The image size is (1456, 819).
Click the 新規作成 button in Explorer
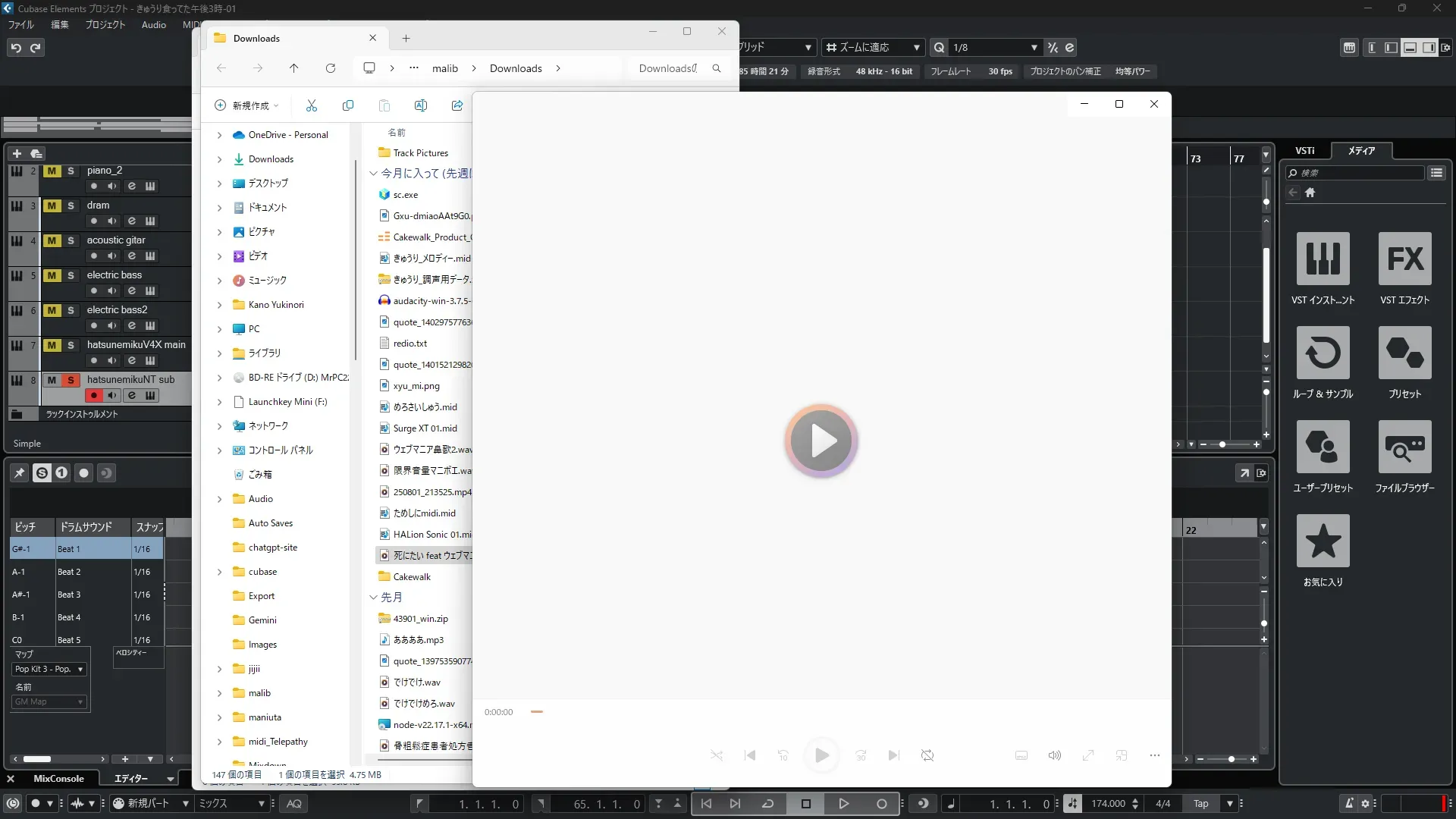pyautogui.click(x=246, y=105)
